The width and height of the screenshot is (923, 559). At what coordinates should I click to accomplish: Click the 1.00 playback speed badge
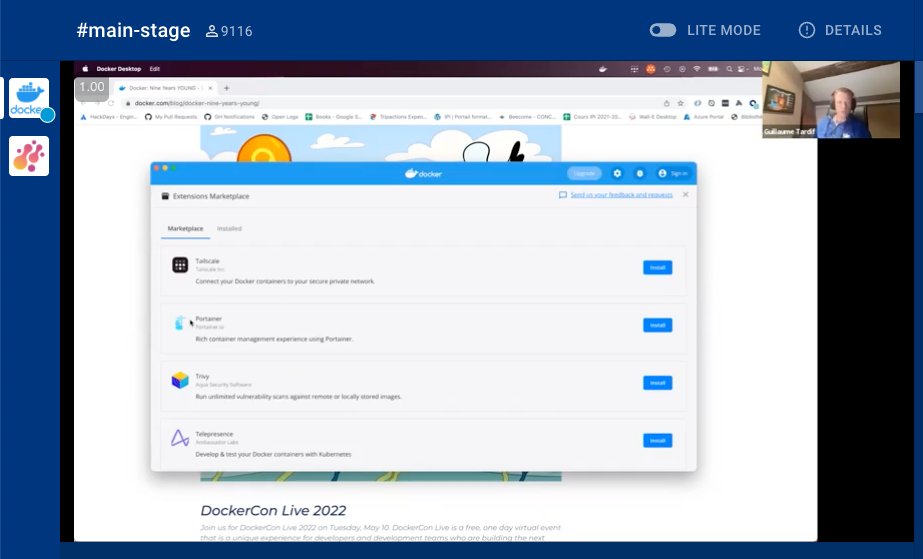click(92, 88)
